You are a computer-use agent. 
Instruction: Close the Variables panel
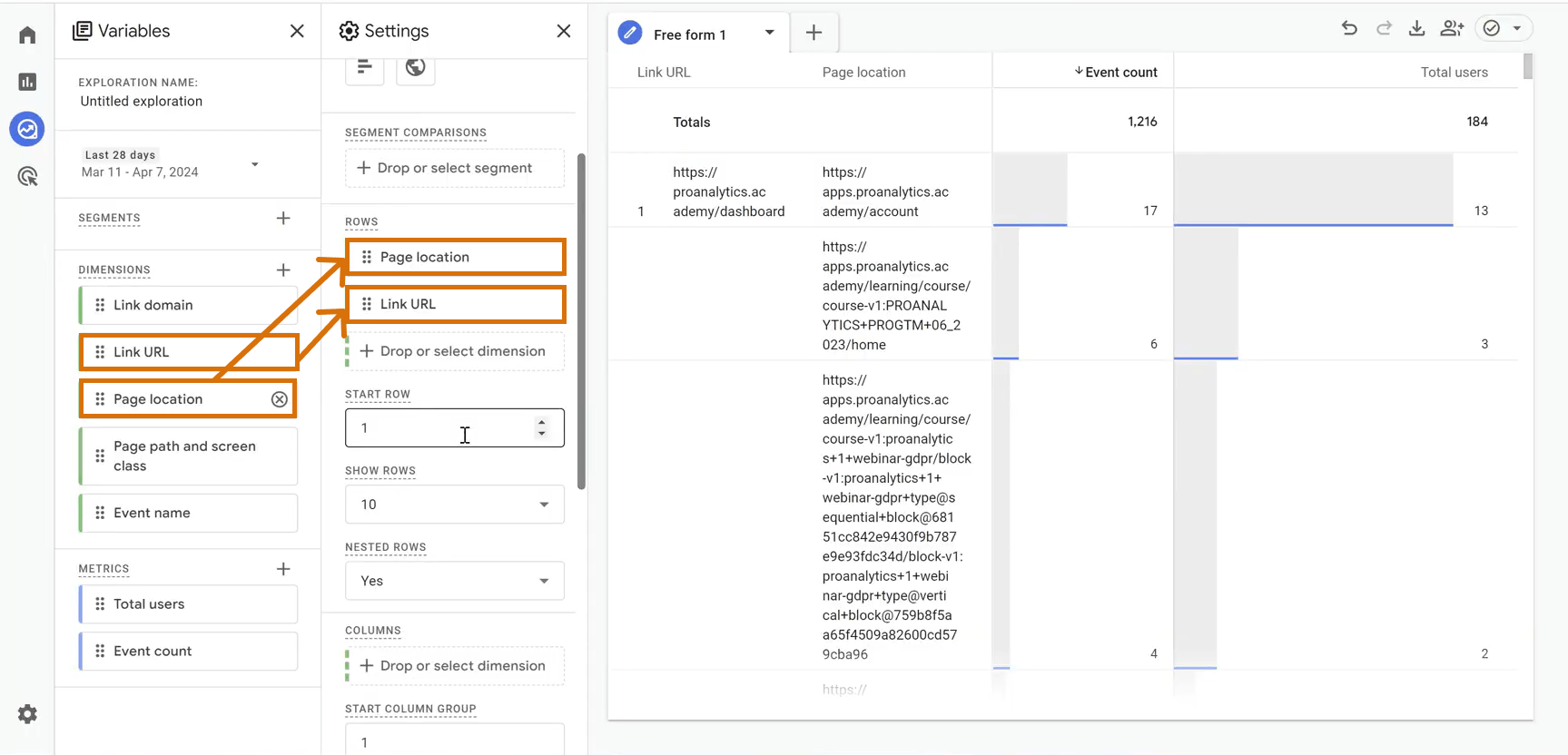pyautogui.click(x=297, y=31)
